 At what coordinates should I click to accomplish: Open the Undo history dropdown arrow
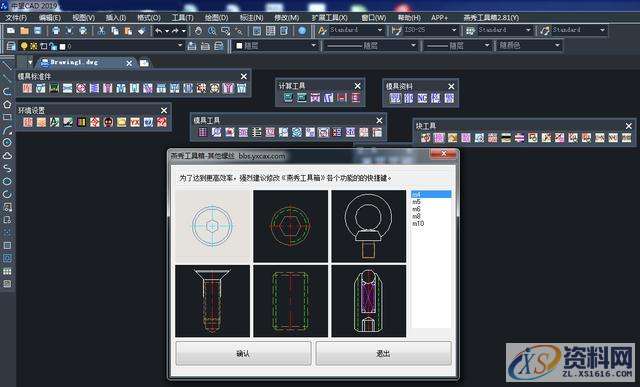click(x=167, y=31)
